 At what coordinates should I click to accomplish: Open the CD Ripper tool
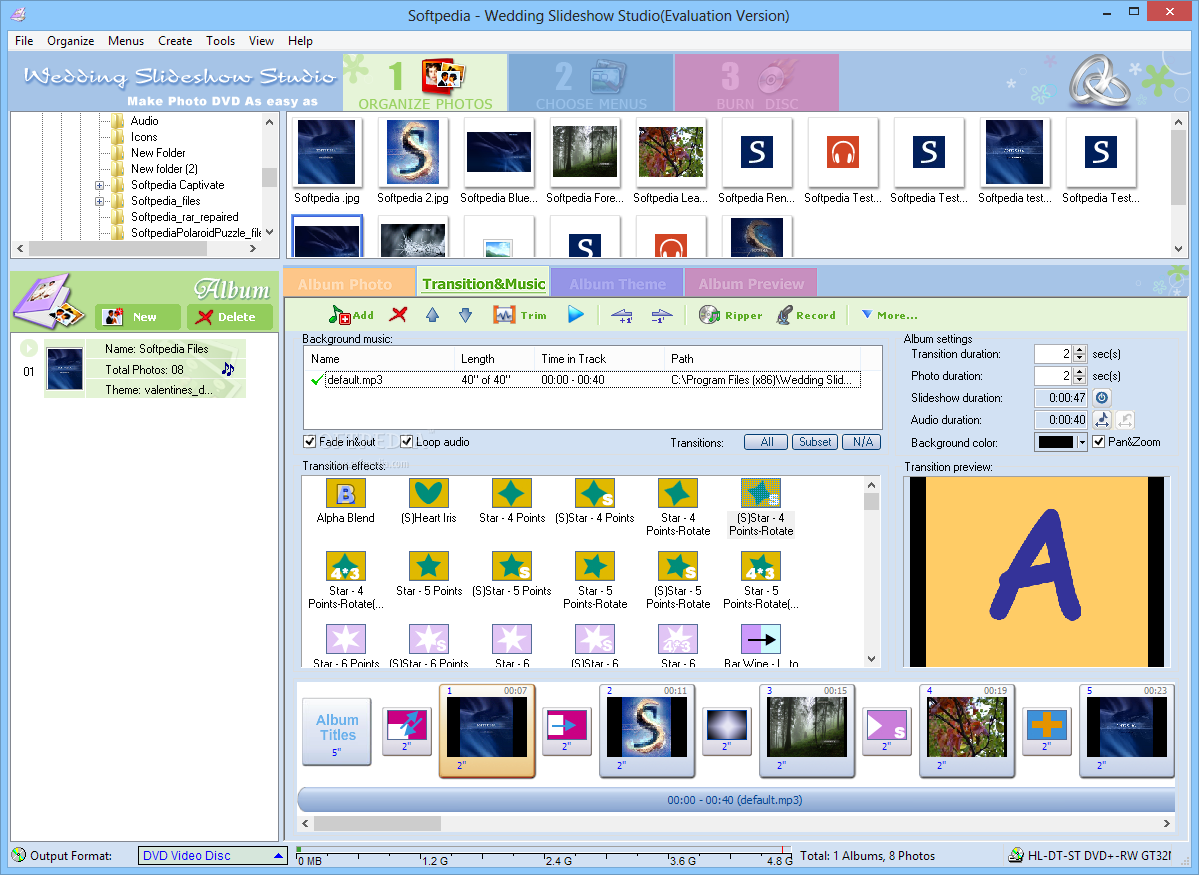click(x=730, y=314)
